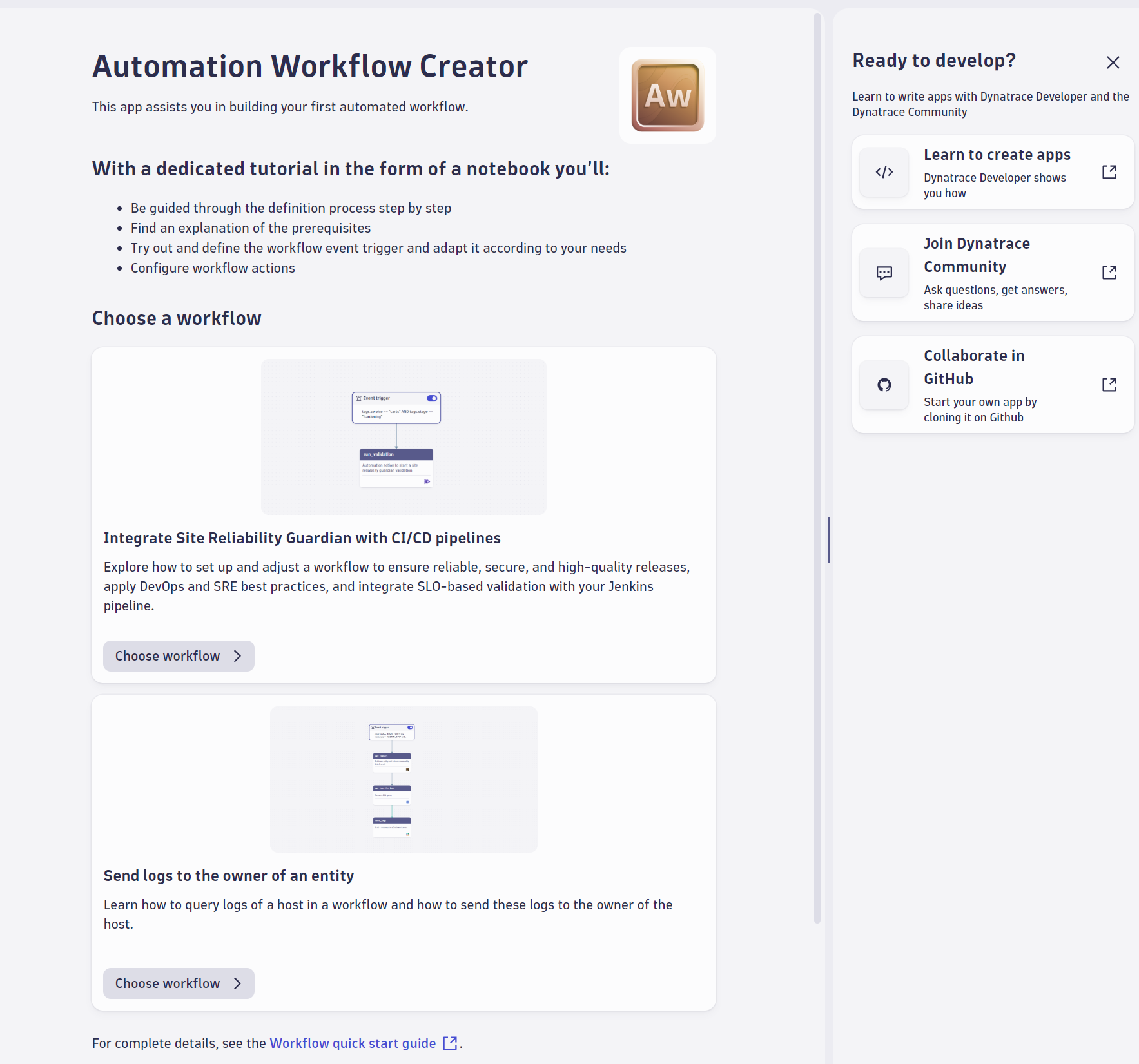
Task: Click text 'Learn to write apps with Dynatrace Developer'
Action: click(990, 104)
